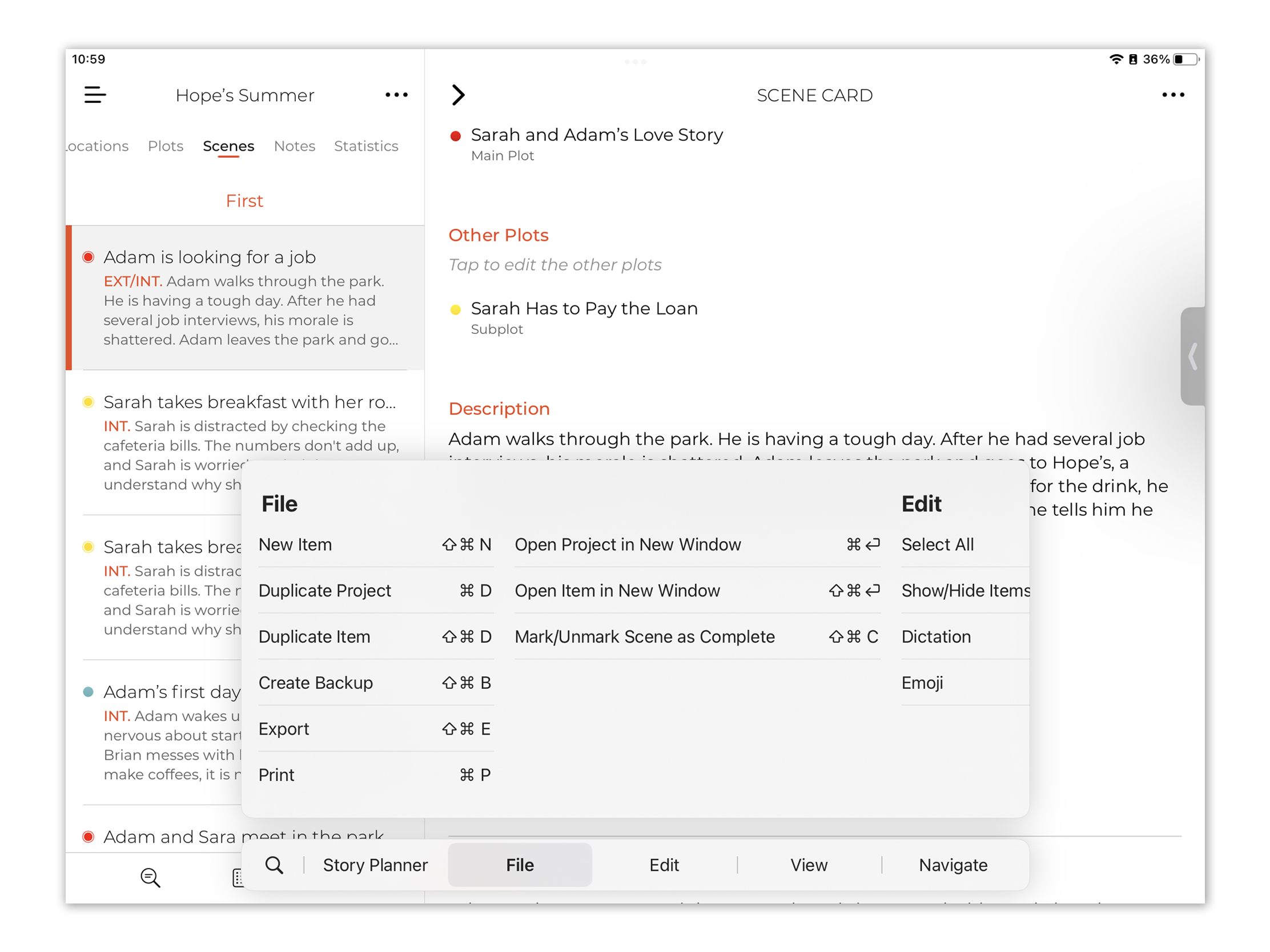Viewport: 1270px width, 952px height.
Task: Select the First chapter heading
Action: tap(244, 201)
